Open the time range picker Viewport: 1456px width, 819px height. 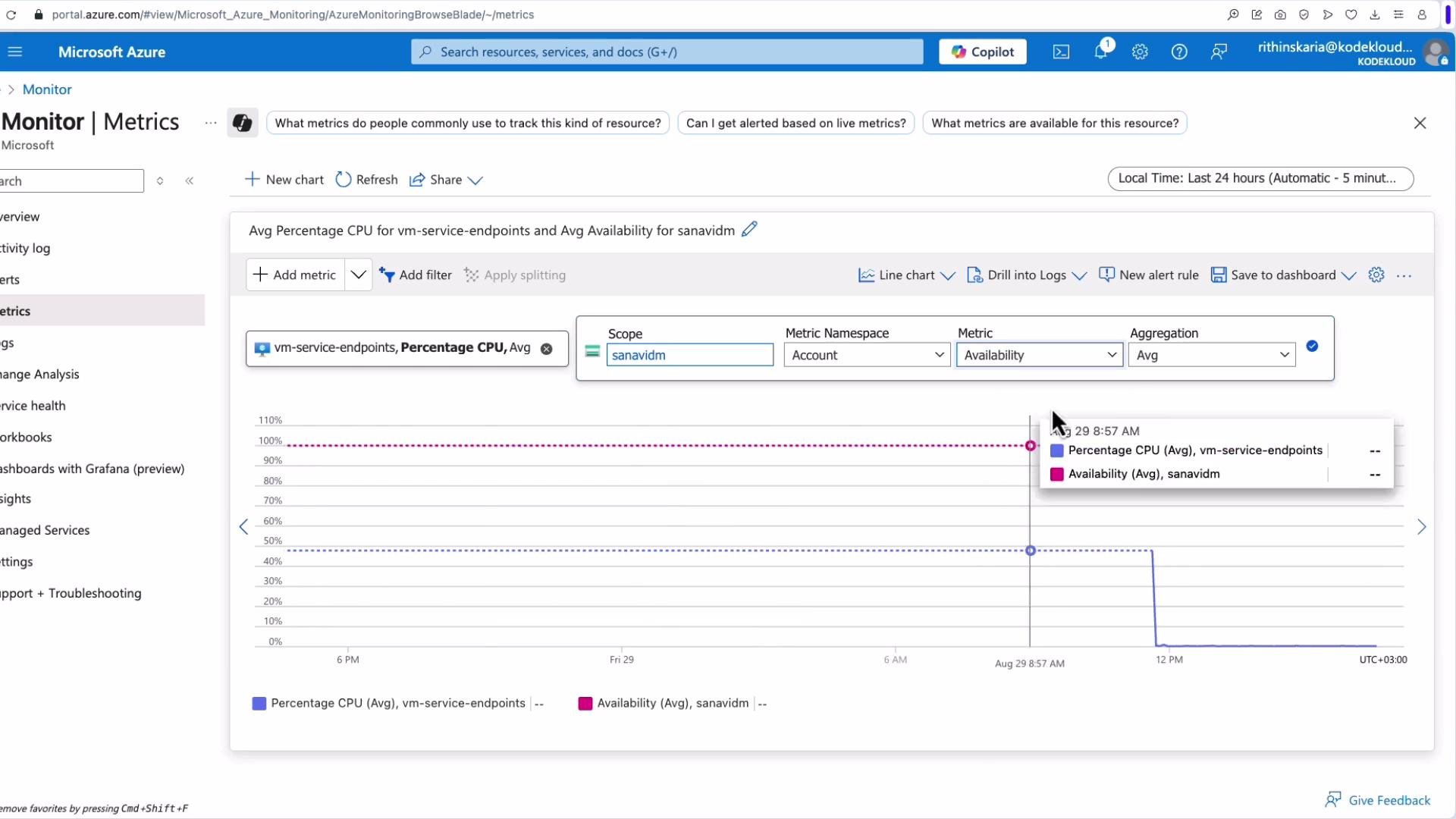1260,178
